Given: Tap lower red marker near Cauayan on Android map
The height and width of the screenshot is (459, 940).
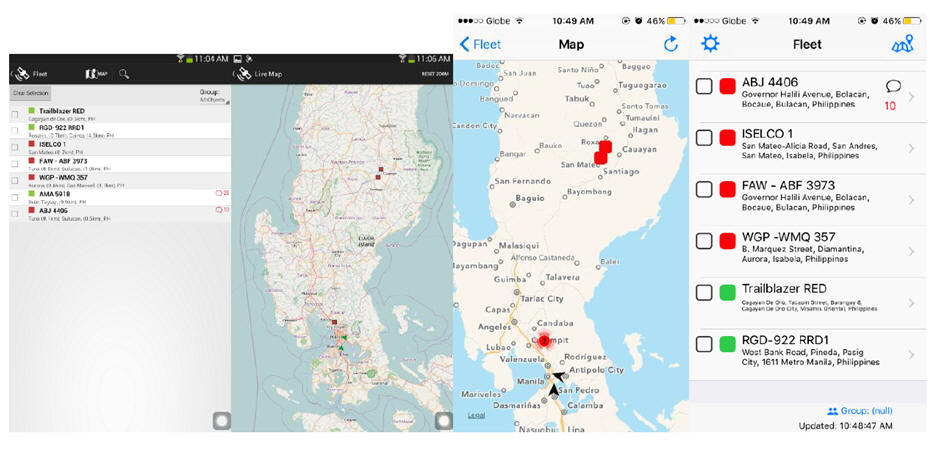Looking at the screenshot, I should click(378, 177).
